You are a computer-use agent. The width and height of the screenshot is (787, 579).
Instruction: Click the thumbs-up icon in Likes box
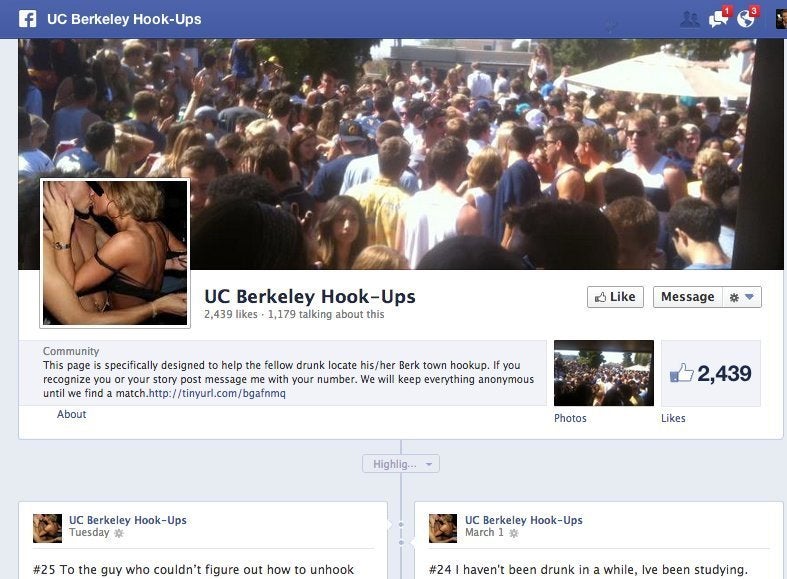[682, 373]
